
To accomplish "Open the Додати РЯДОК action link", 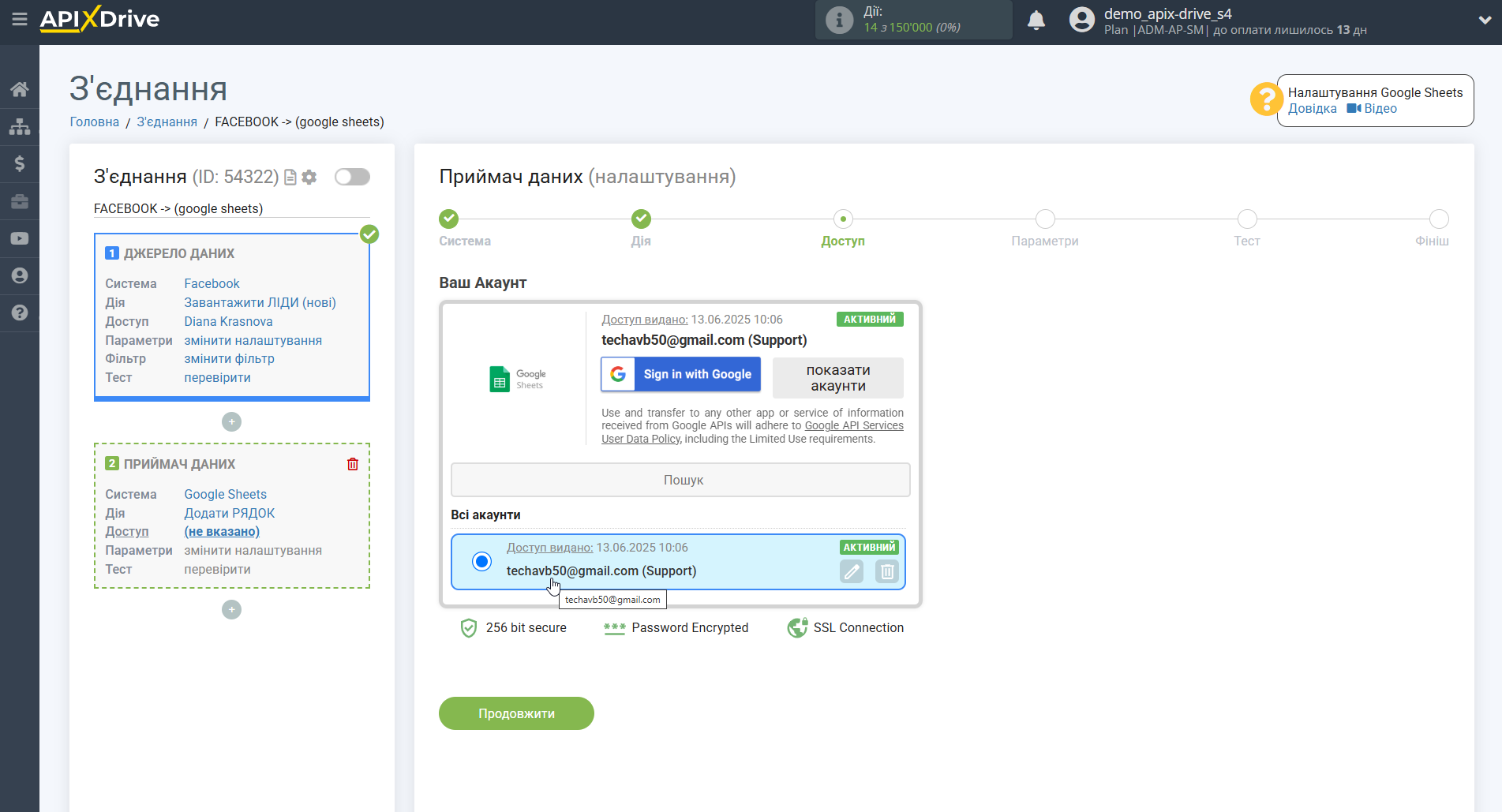I will point(229,513).
